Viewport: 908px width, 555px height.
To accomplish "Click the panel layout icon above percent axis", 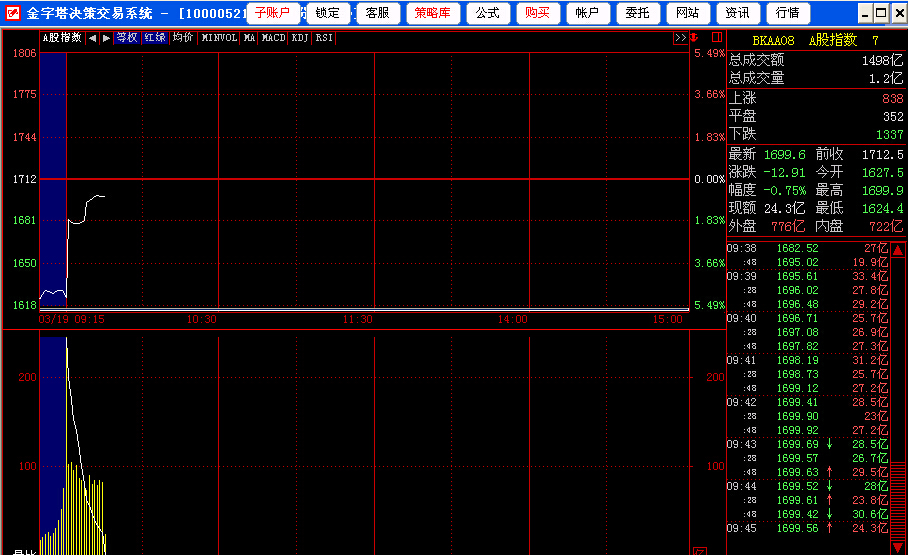I will pos(715,38).
